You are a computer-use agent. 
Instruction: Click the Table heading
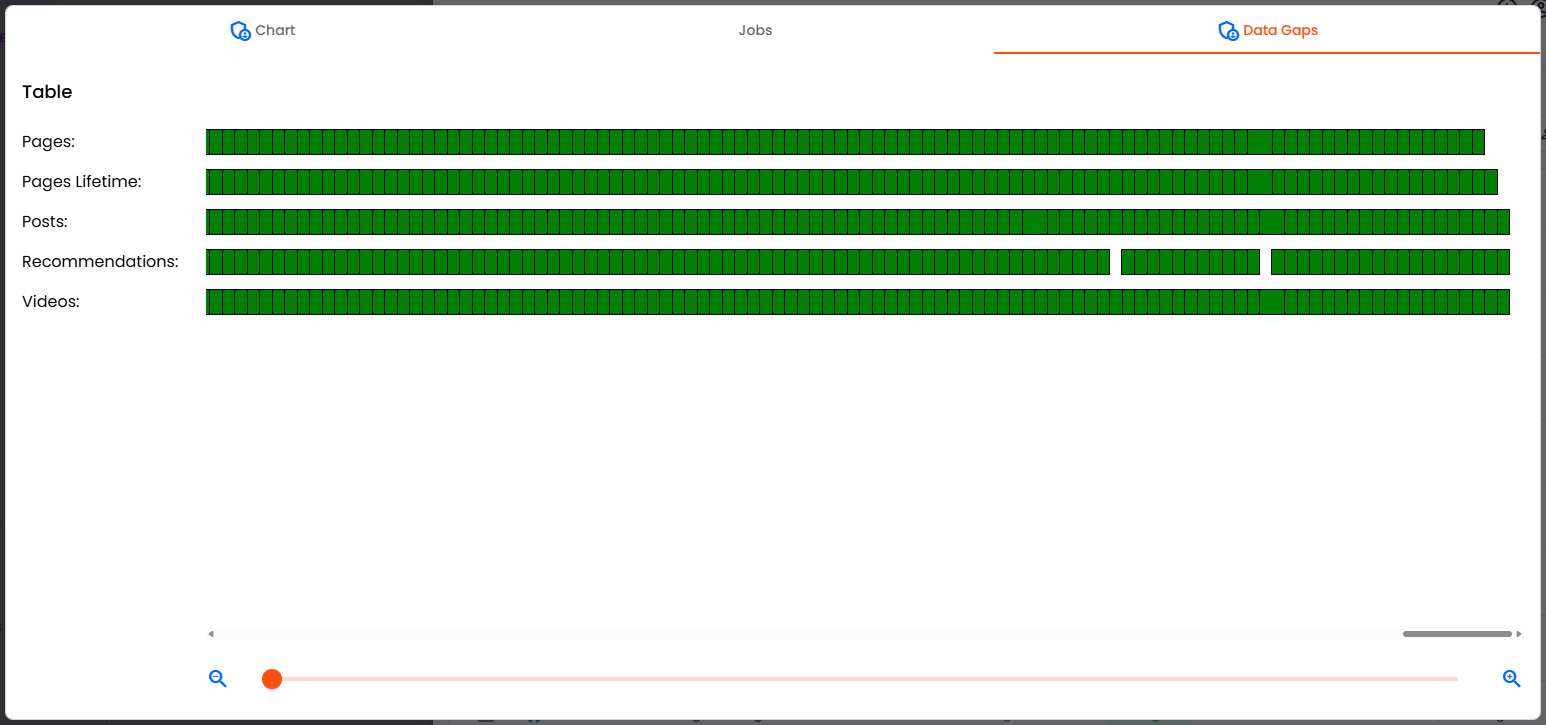[47, 92]
